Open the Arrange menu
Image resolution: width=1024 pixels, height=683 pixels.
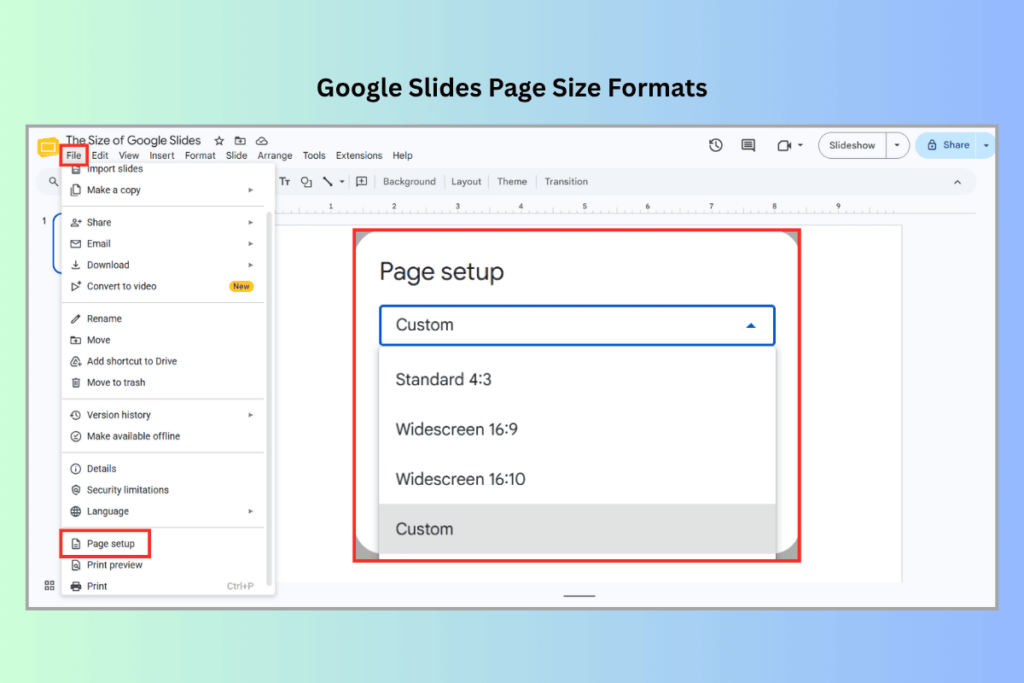tap(274, 155)
